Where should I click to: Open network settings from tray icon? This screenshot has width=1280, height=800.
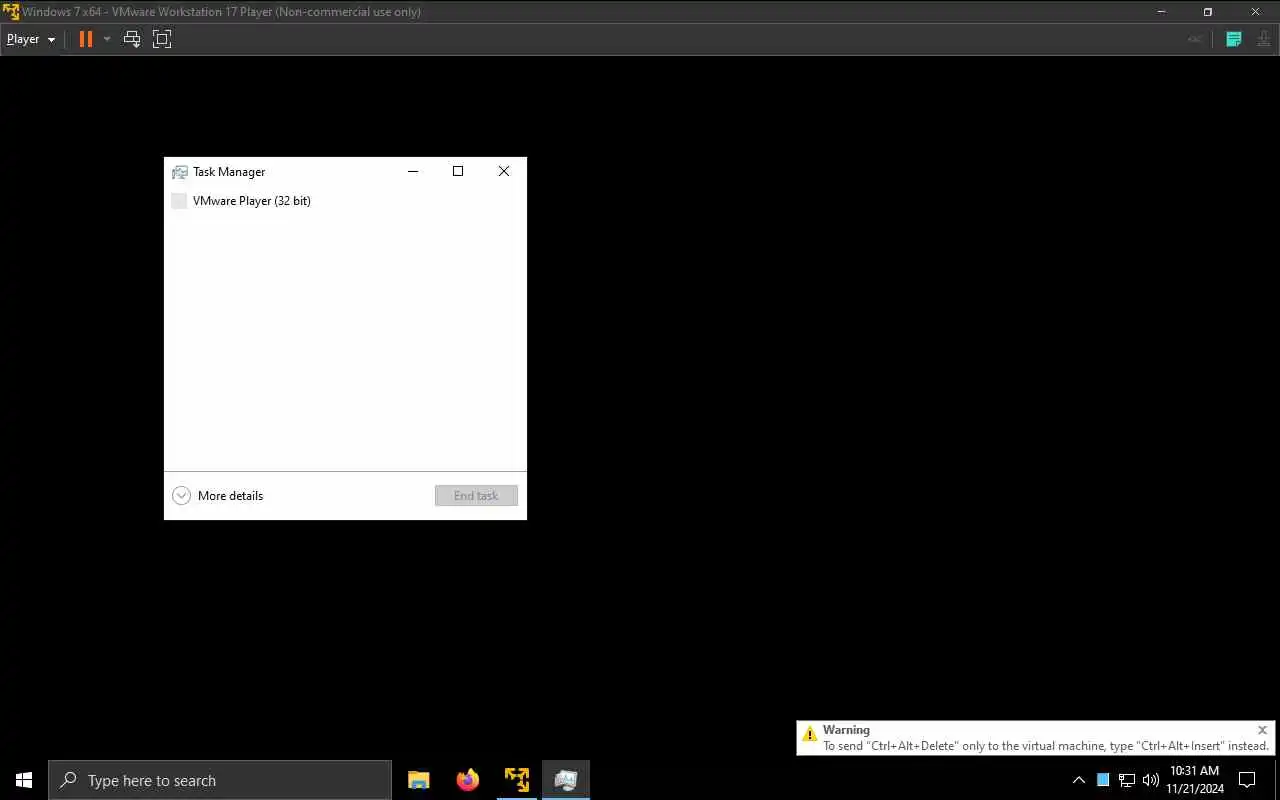point(1127,780)
